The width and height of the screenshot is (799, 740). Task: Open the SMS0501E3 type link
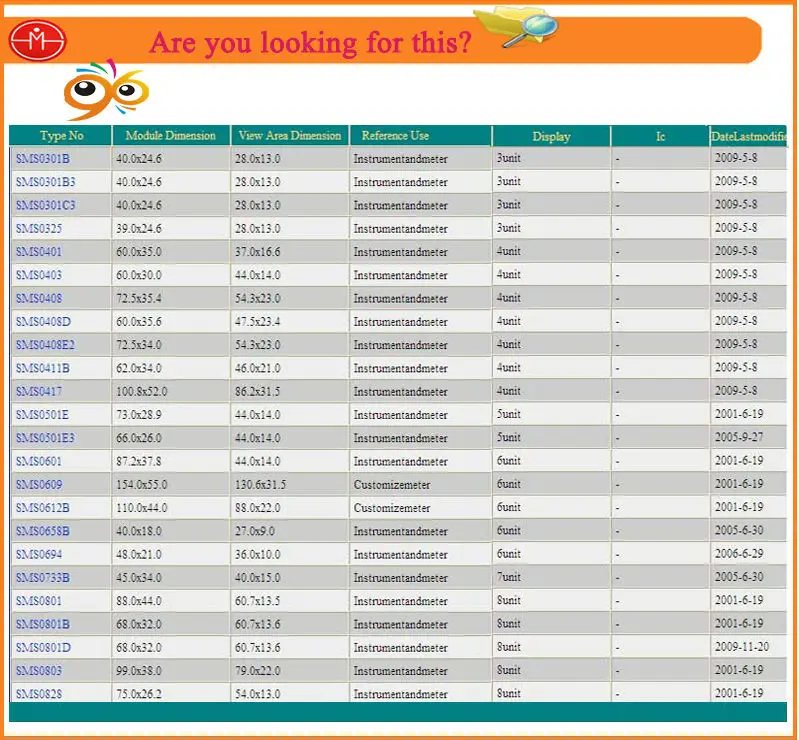click(x=45, y=438)
